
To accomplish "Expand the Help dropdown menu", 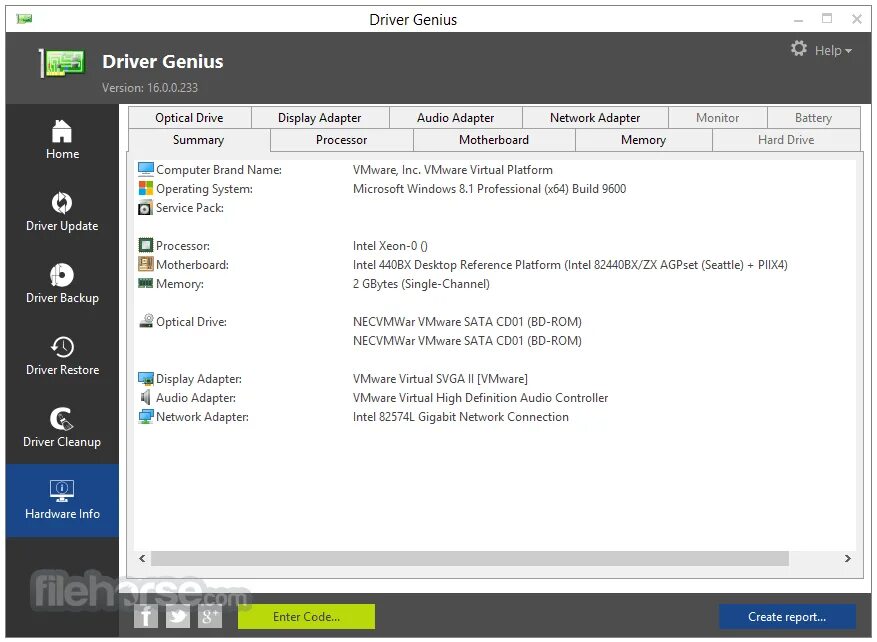I will pos(833,50).
